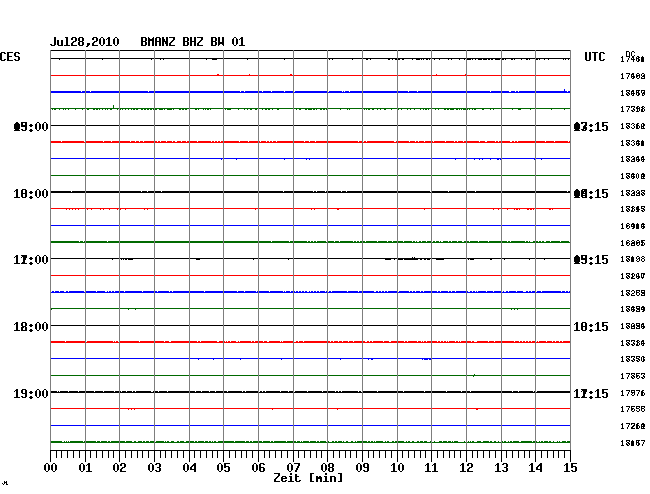Click x-axis tick label 10
The image size is (650, 494).
397,467
